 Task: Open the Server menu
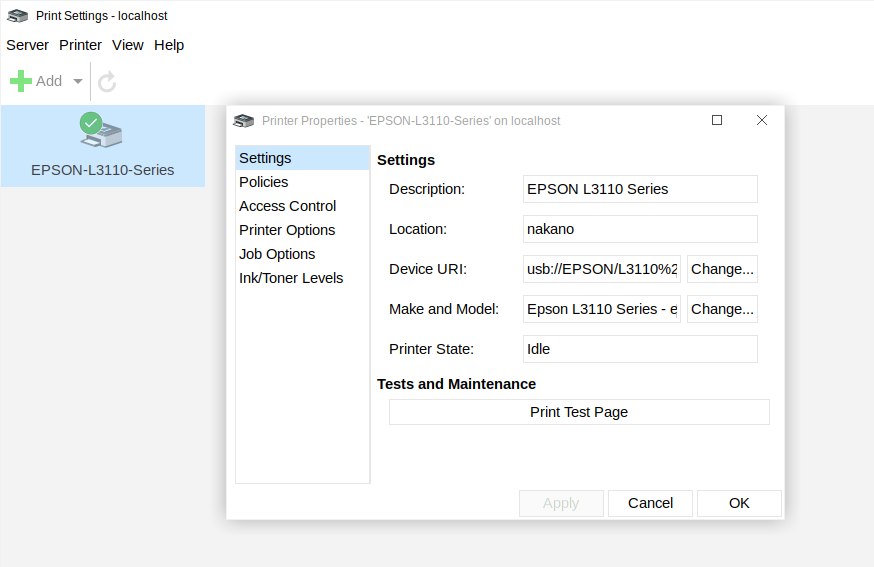pos(27,45)
